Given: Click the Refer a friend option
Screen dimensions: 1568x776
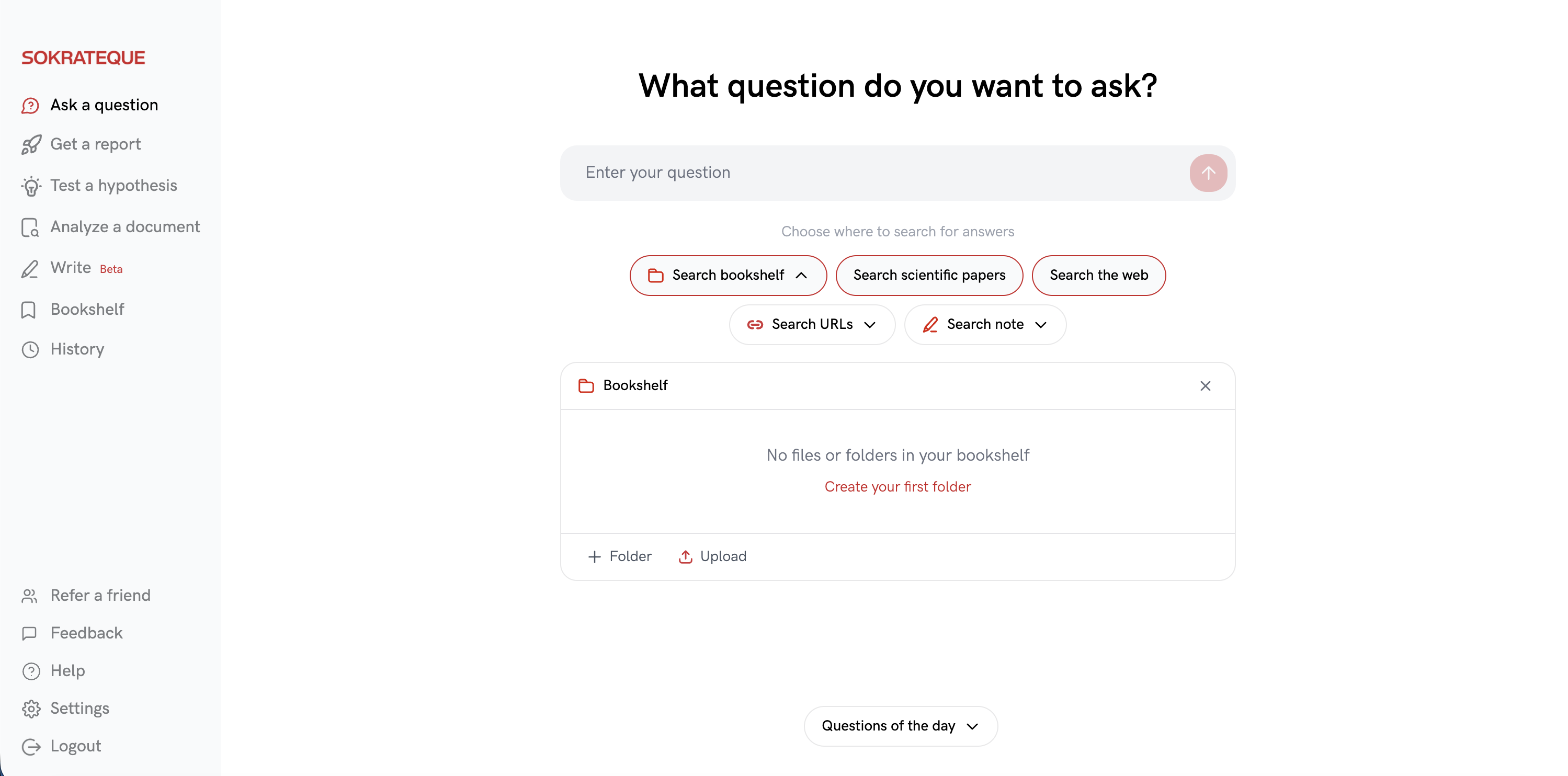Looking at the screenshot, I should click(x=100, y=595).
